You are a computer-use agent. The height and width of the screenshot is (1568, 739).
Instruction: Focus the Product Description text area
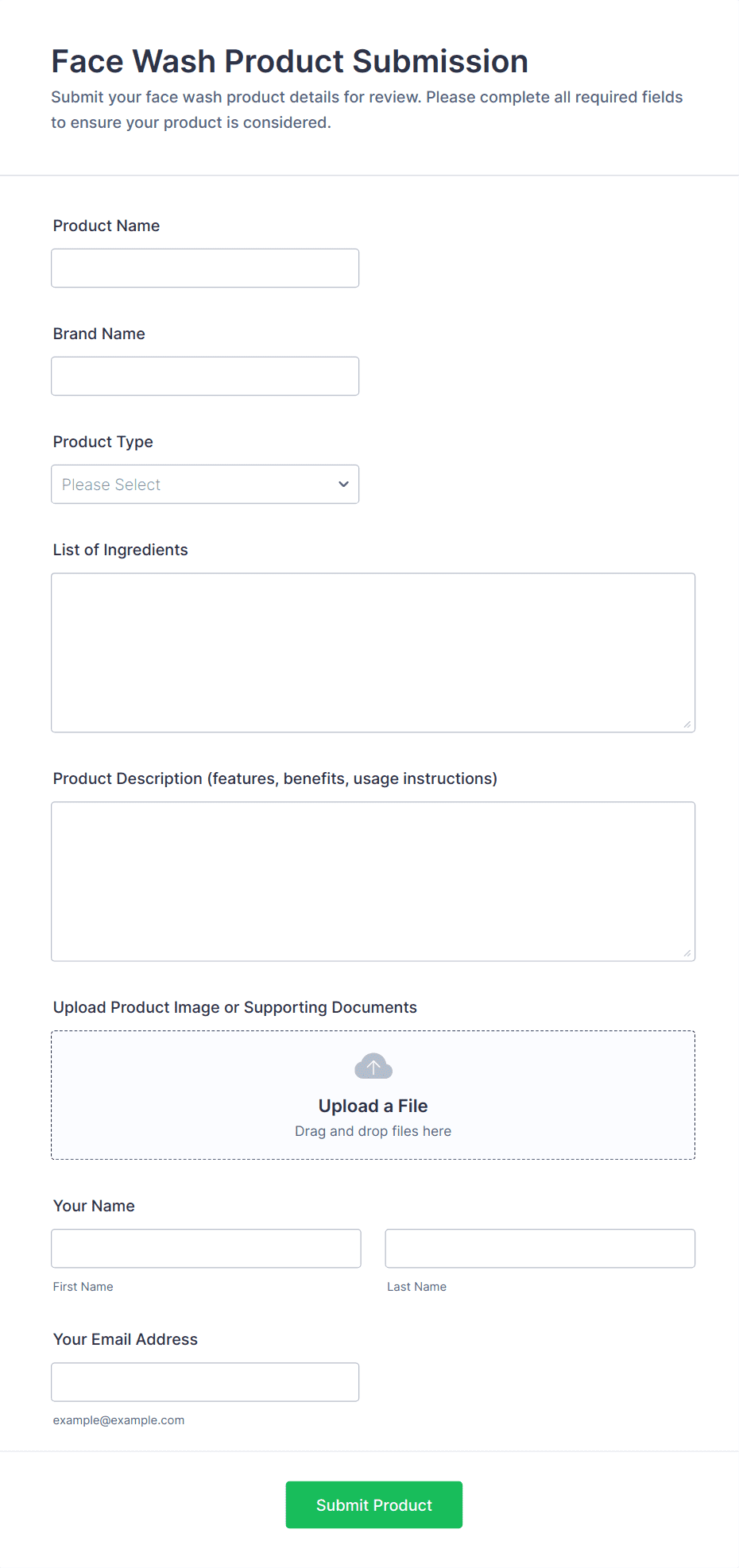pyautogui.click(x=373, y=882)
